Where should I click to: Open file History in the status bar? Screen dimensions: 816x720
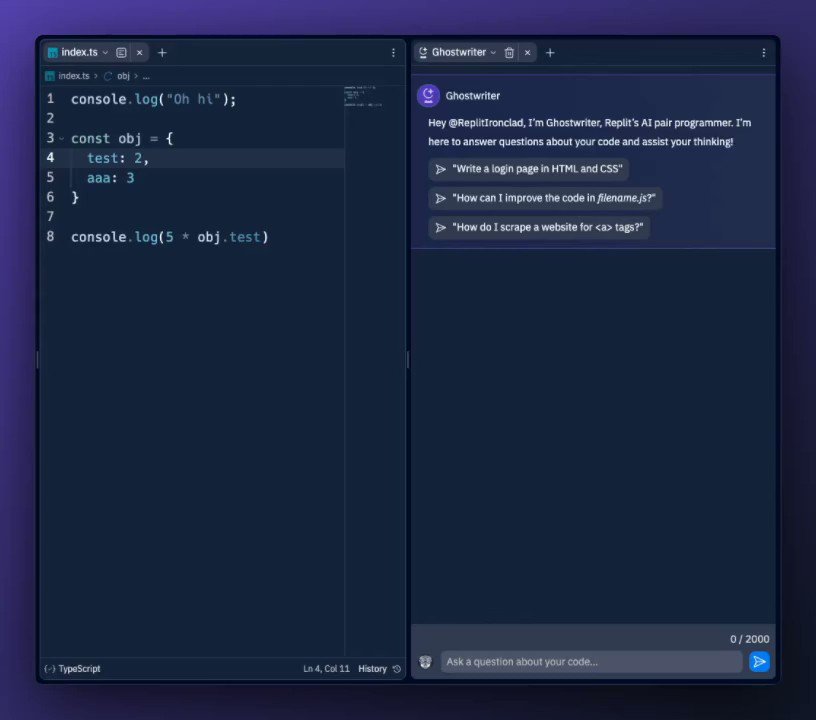[379, 669]
